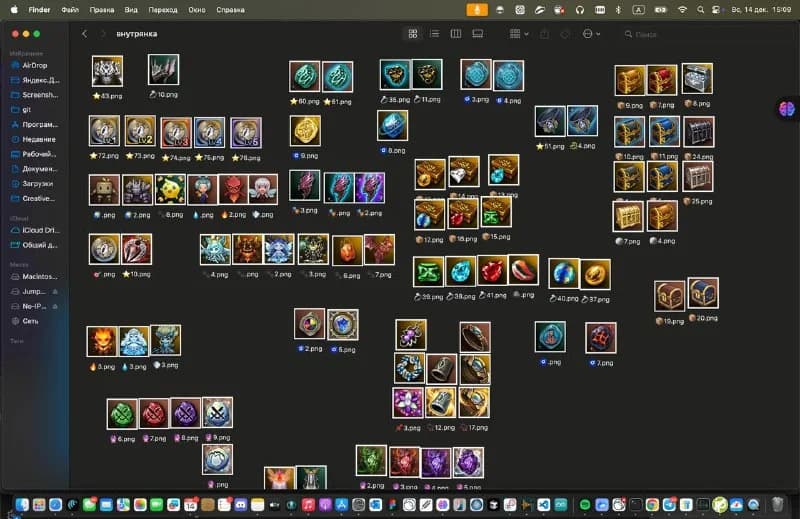Screen dimensions: 800x519
Task: Click the forward navigation arrow
Action: [x=103, y=34]
